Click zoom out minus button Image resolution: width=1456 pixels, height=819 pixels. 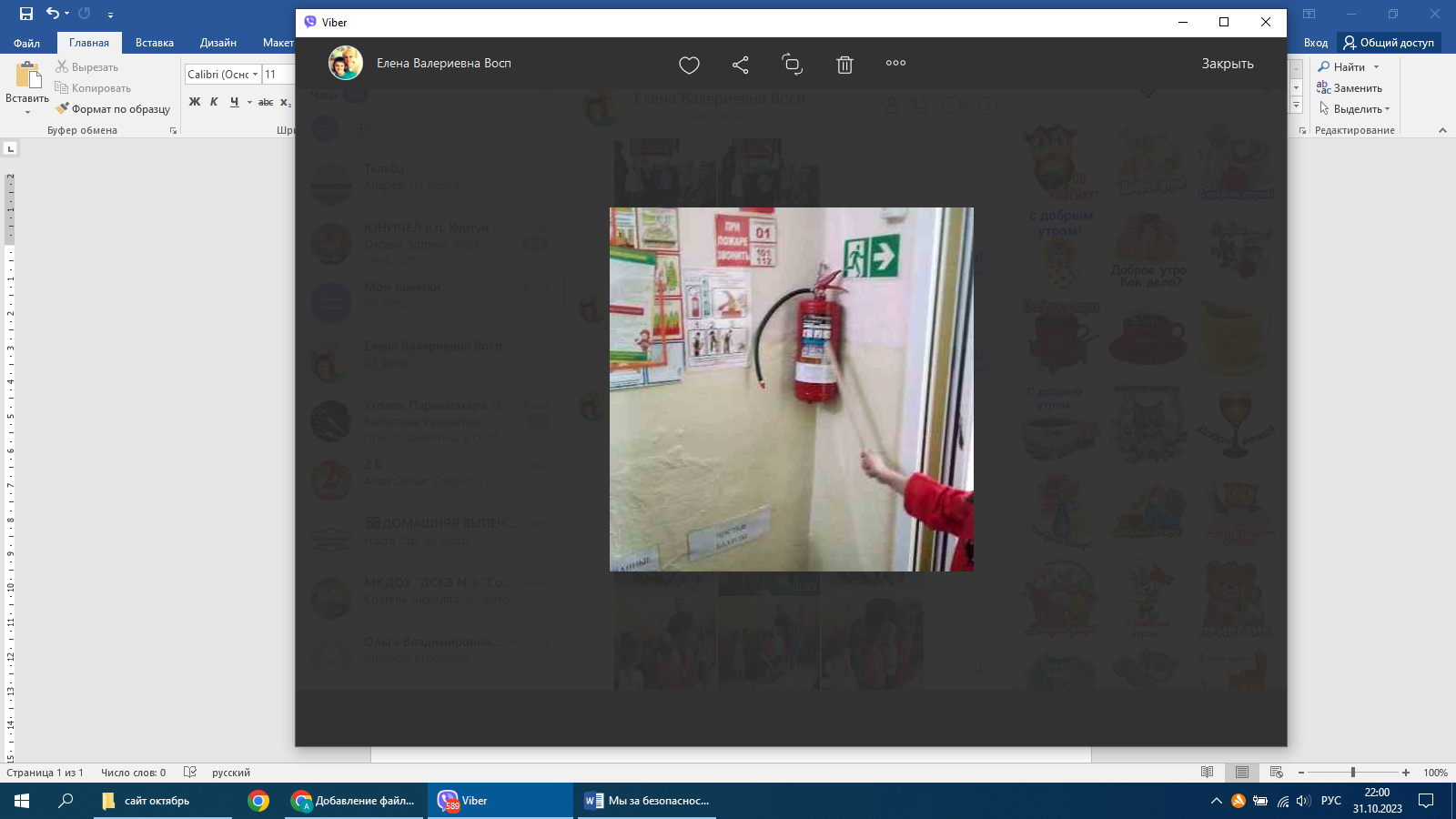tap(1301, 773)
